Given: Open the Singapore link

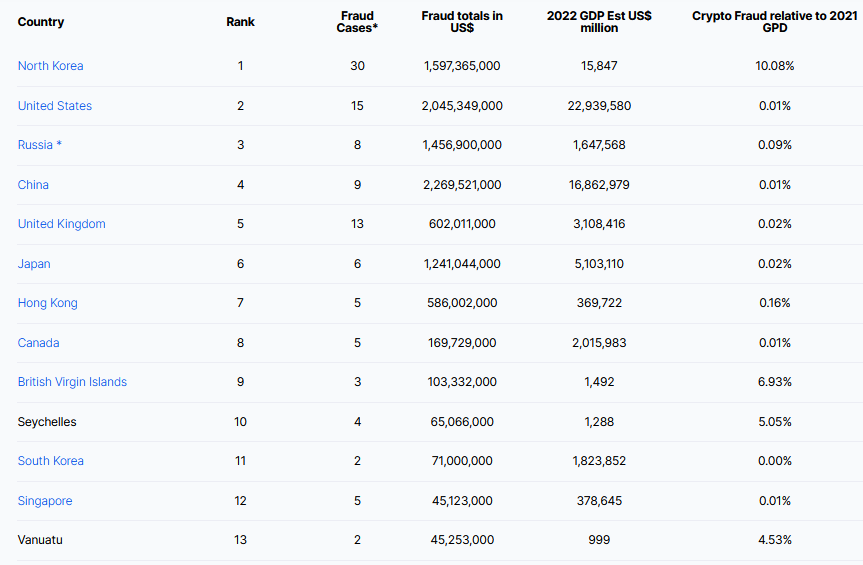Looking at the screenshot, I should (x=45, y=501).
